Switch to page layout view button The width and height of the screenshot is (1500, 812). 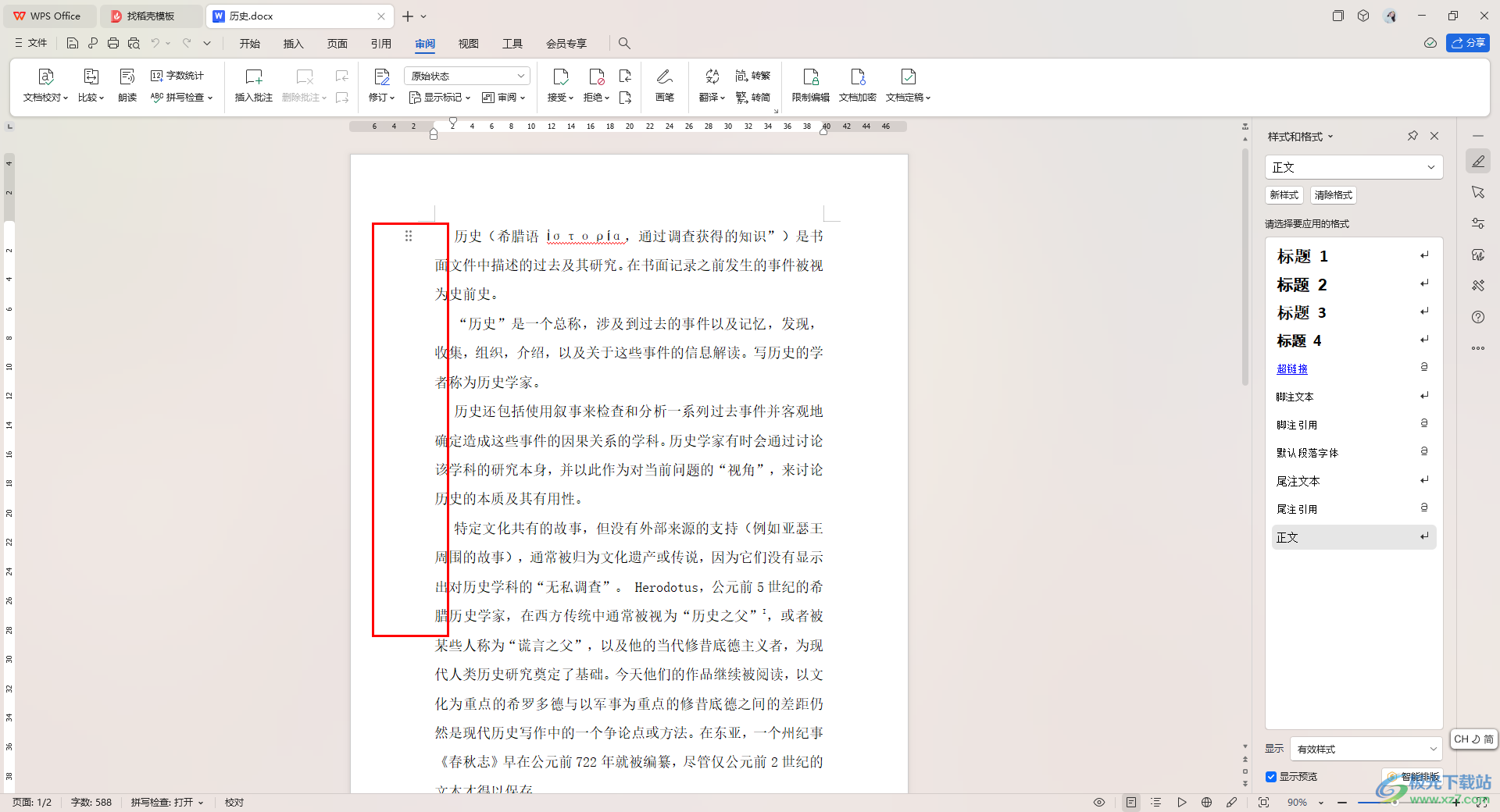[1130, 802]
